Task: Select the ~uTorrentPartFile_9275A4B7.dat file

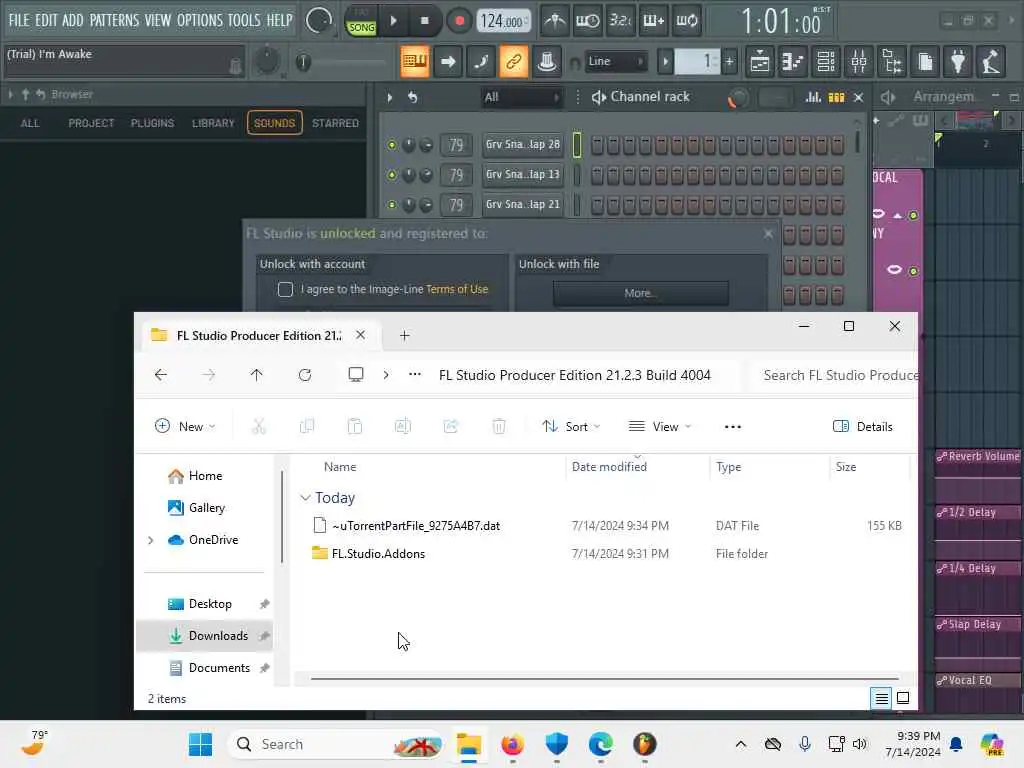Action: tap(416, 526)
